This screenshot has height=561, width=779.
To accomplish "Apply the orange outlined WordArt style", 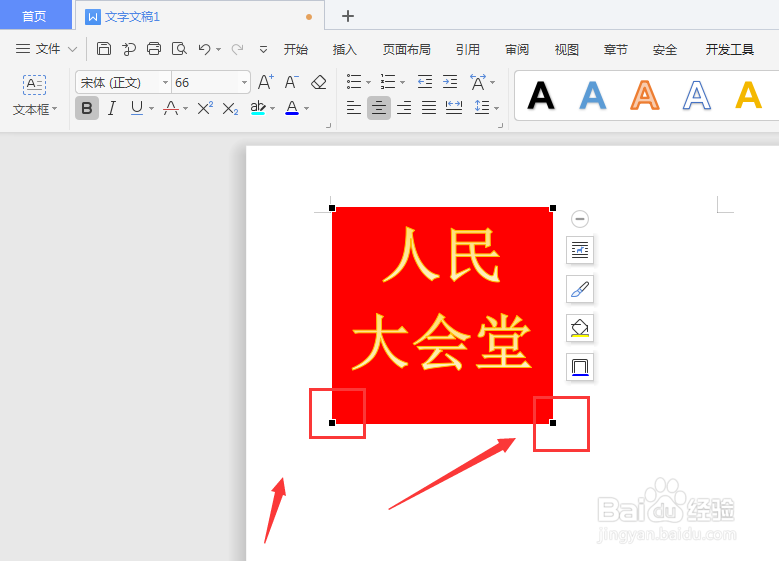I will [x=645, y=95].
